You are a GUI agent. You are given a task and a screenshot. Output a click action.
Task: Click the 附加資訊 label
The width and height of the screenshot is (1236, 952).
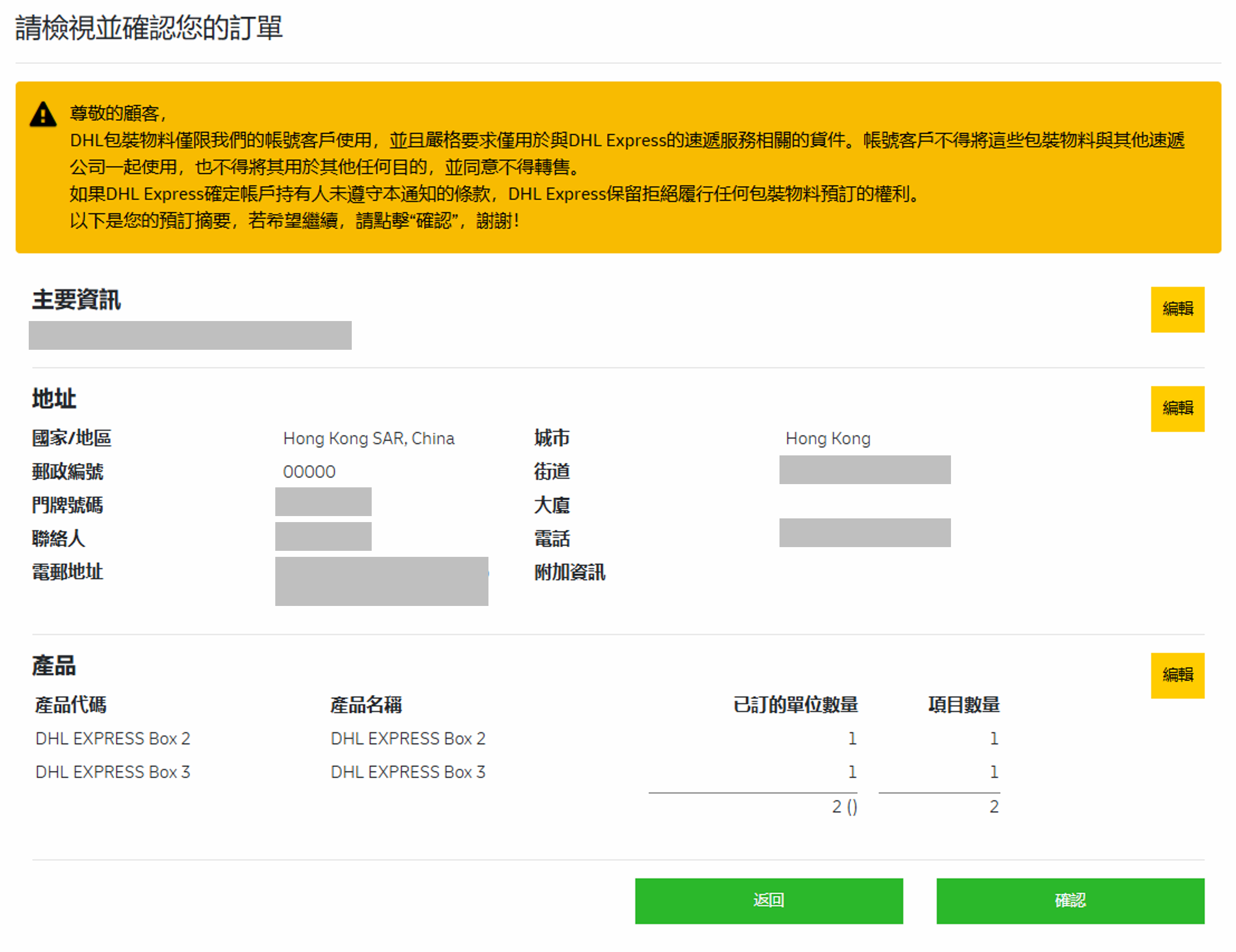pyautogui.click(x=569, y=572)
